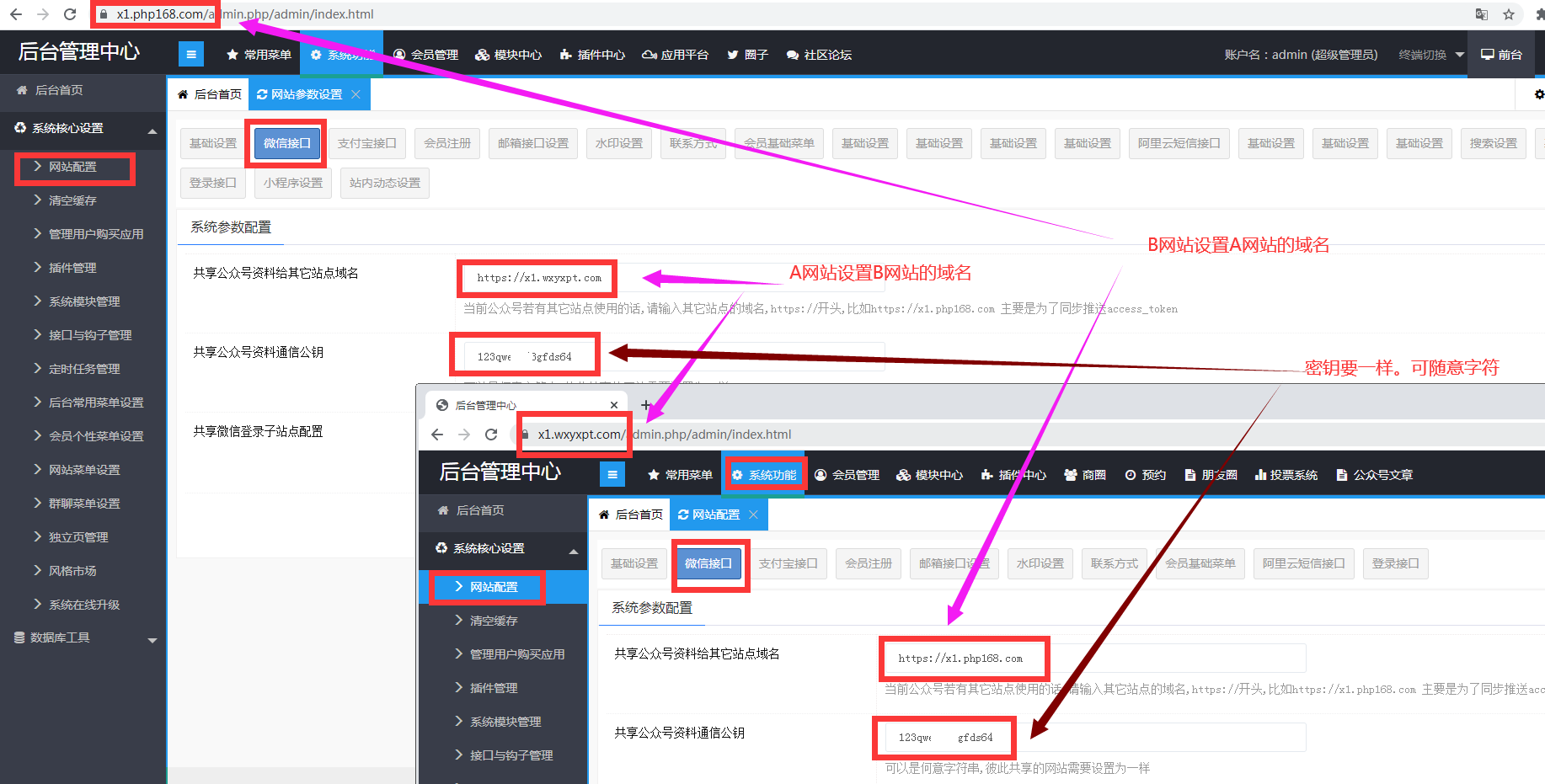This screenshot has width=1545, height=784.
Task: Open the 会员管理 top menu
Action: (426, 55)
